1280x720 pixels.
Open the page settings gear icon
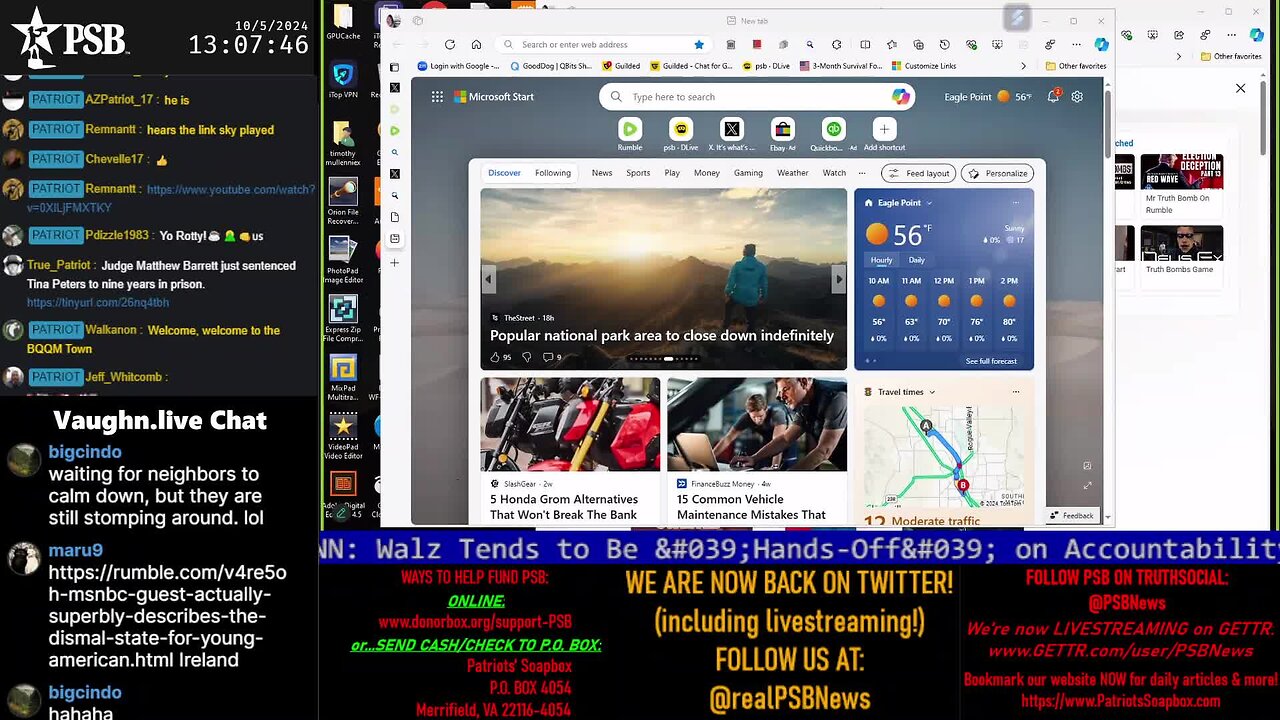1077,97
